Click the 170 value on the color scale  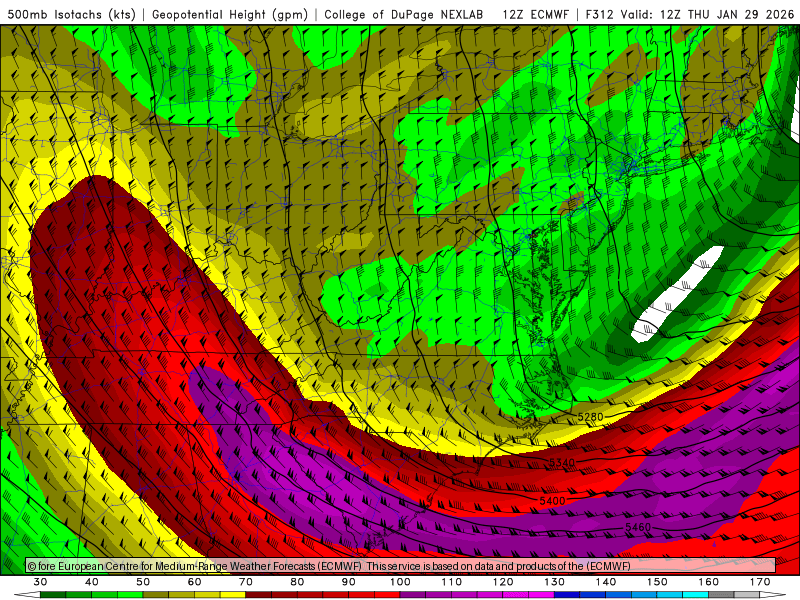(x=760, y=582)
